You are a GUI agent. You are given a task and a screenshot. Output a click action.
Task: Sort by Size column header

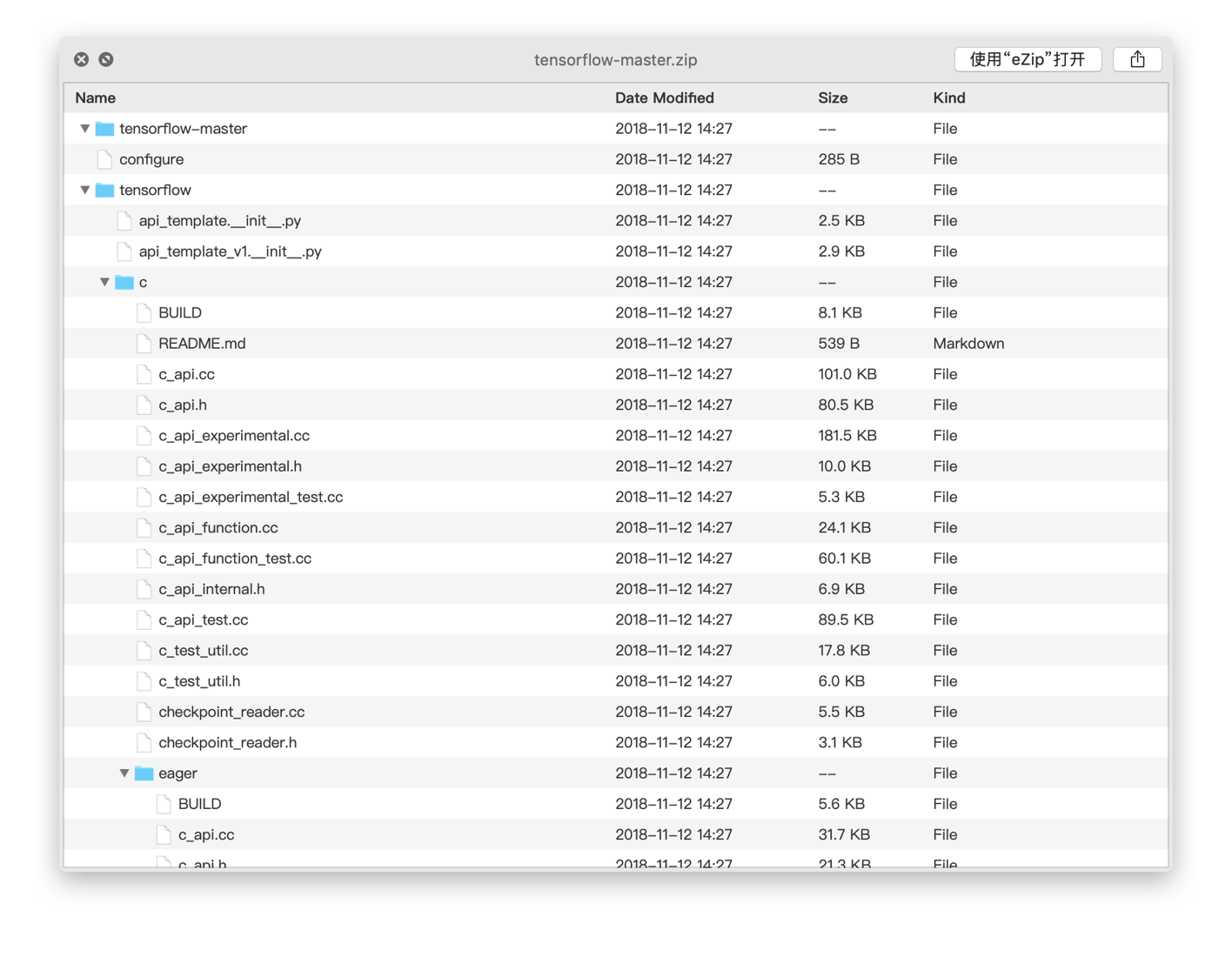[833, 98]
